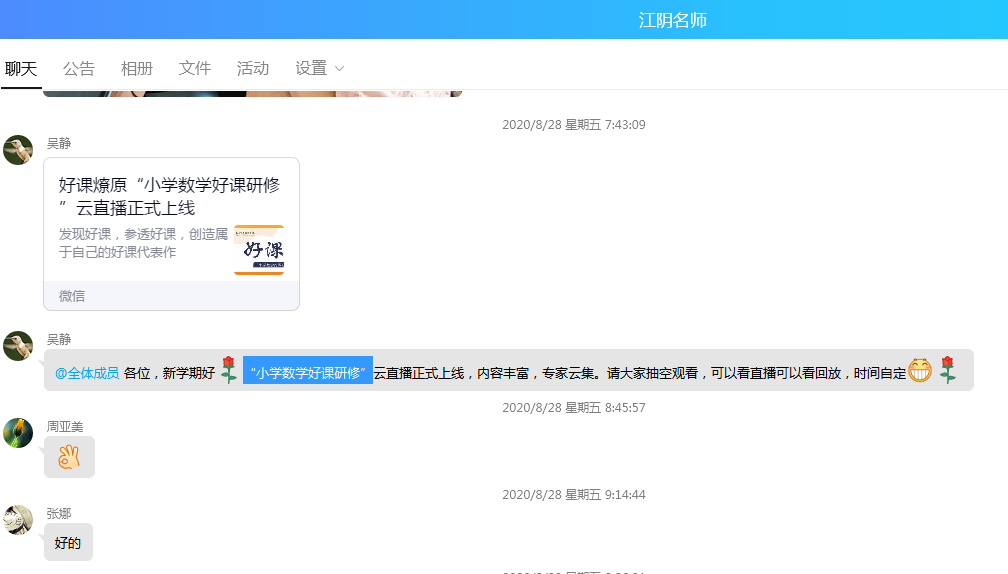Expand the 设置 dropdown menu

point(312,68)
